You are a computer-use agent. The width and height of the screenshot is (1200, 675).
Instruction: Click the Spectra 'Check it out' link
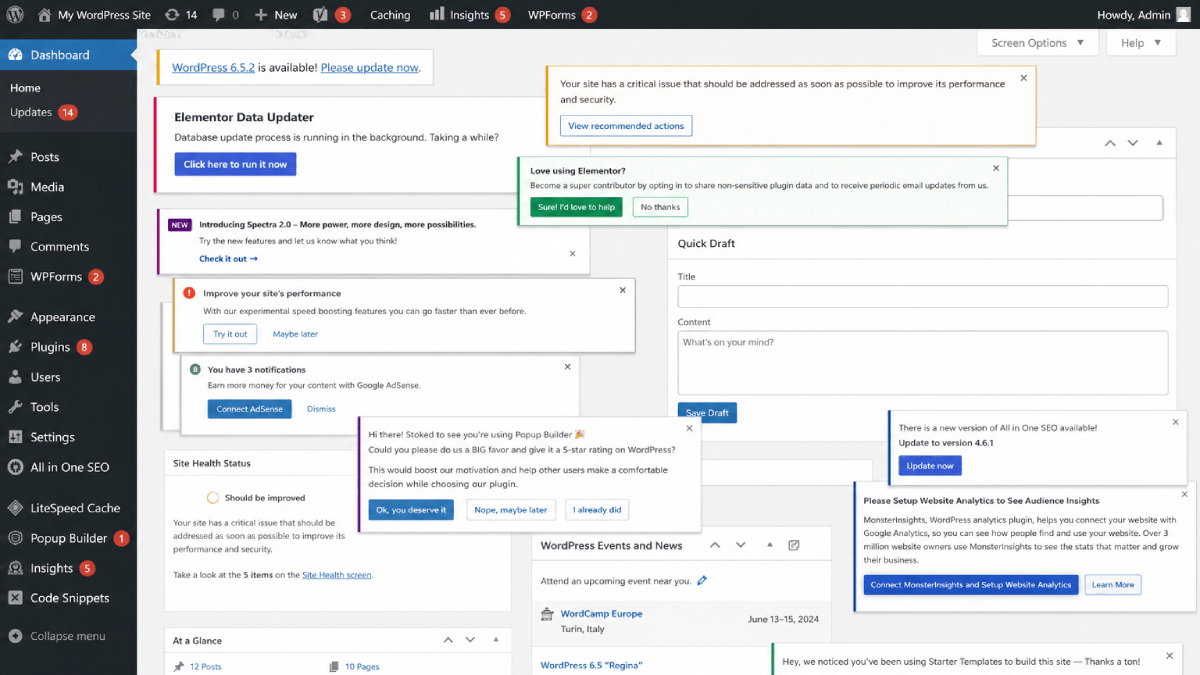(x=228, y=259)
